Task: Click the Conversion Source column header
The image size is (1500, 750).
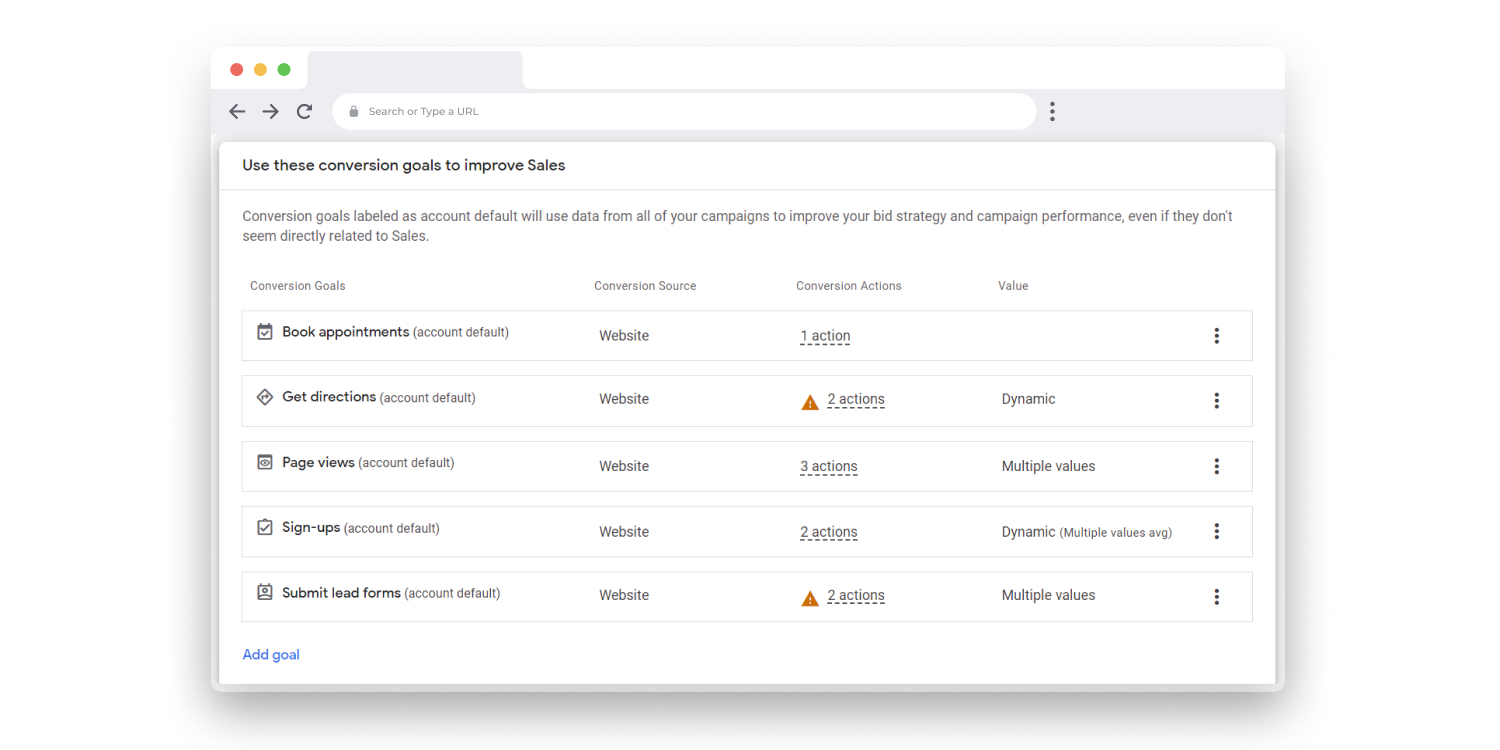Action: click(645, 286)
